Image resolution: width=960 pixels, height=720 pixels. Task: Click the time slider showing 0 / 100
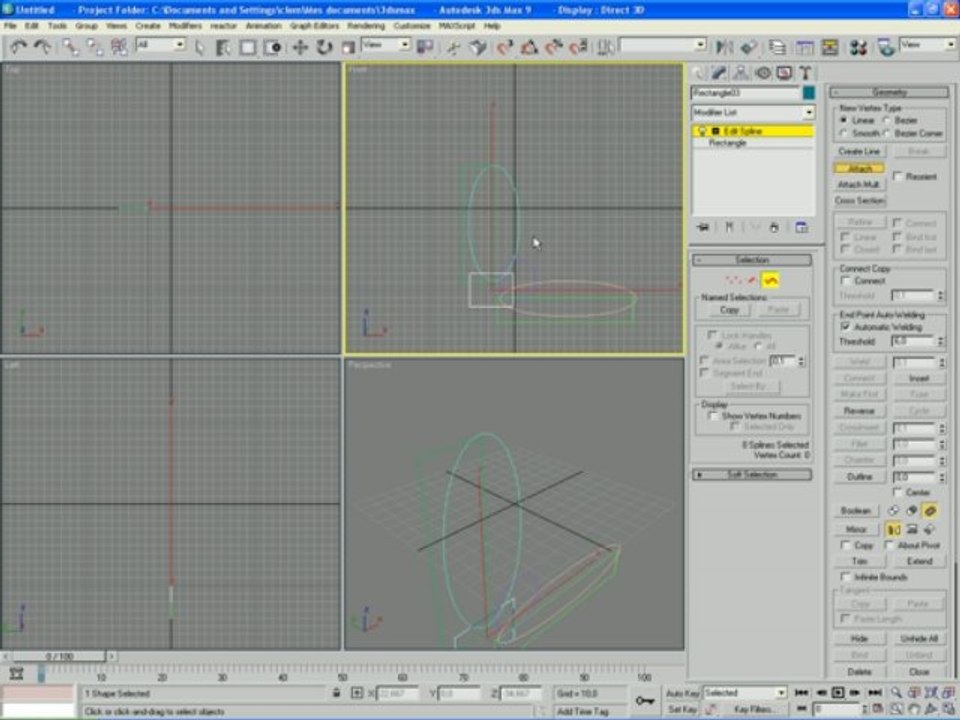click(59, 656)
